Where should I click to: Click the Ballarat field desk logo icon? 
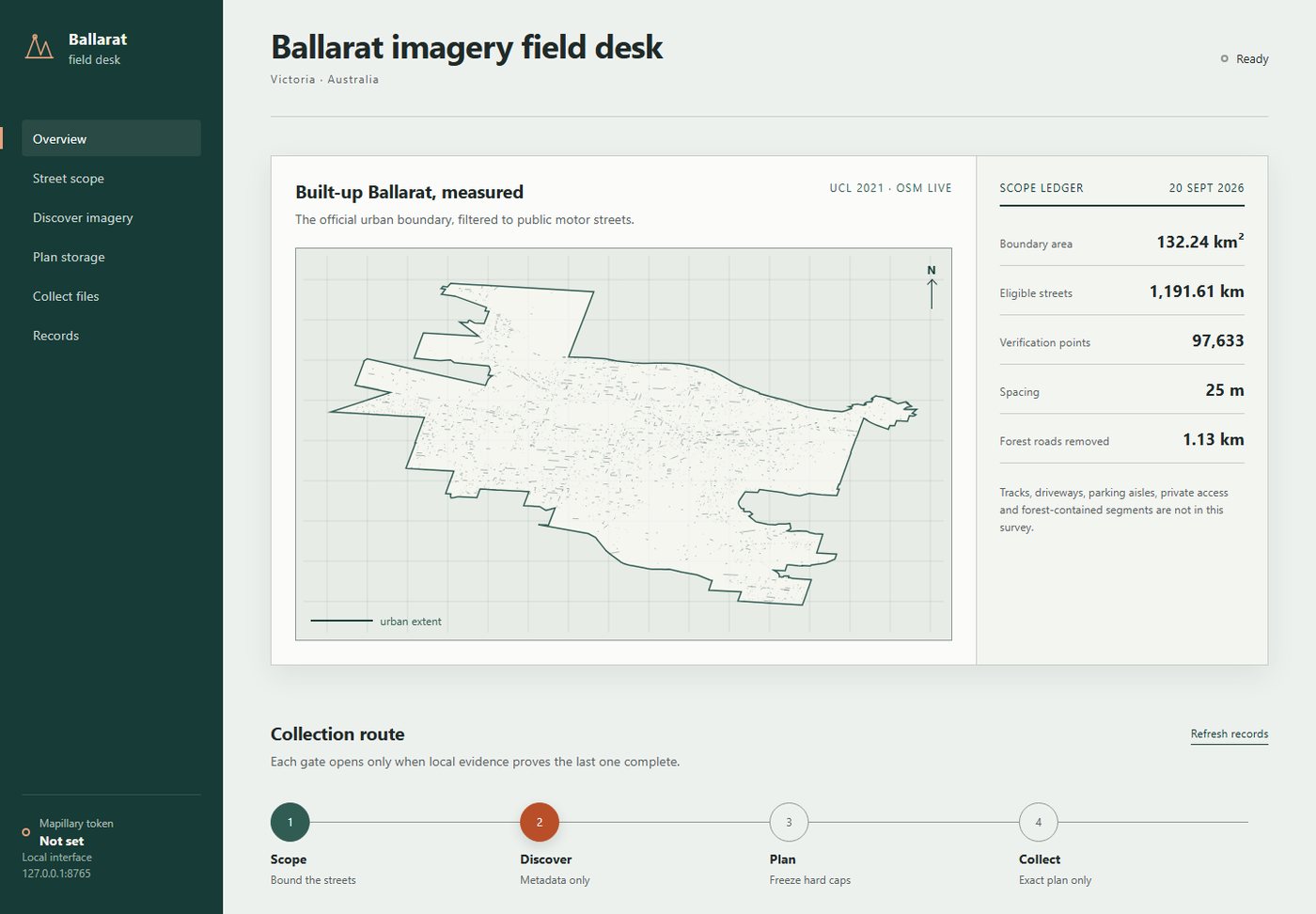click(39, 46)
